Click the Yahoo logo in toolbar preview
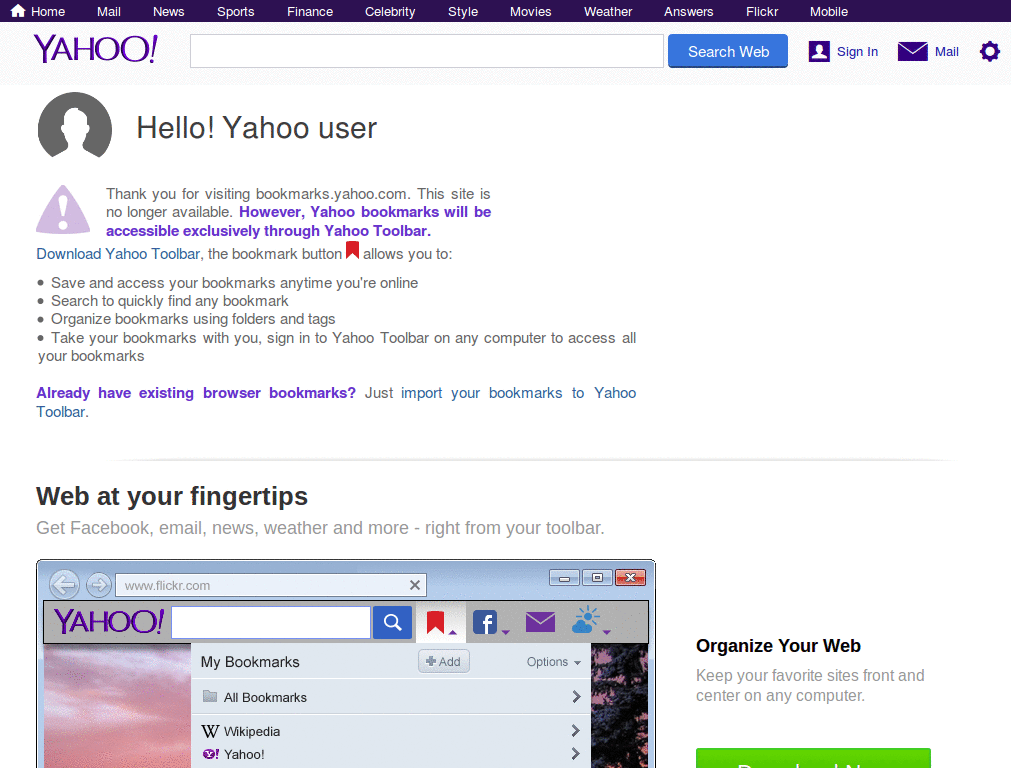 click(108, 621)
